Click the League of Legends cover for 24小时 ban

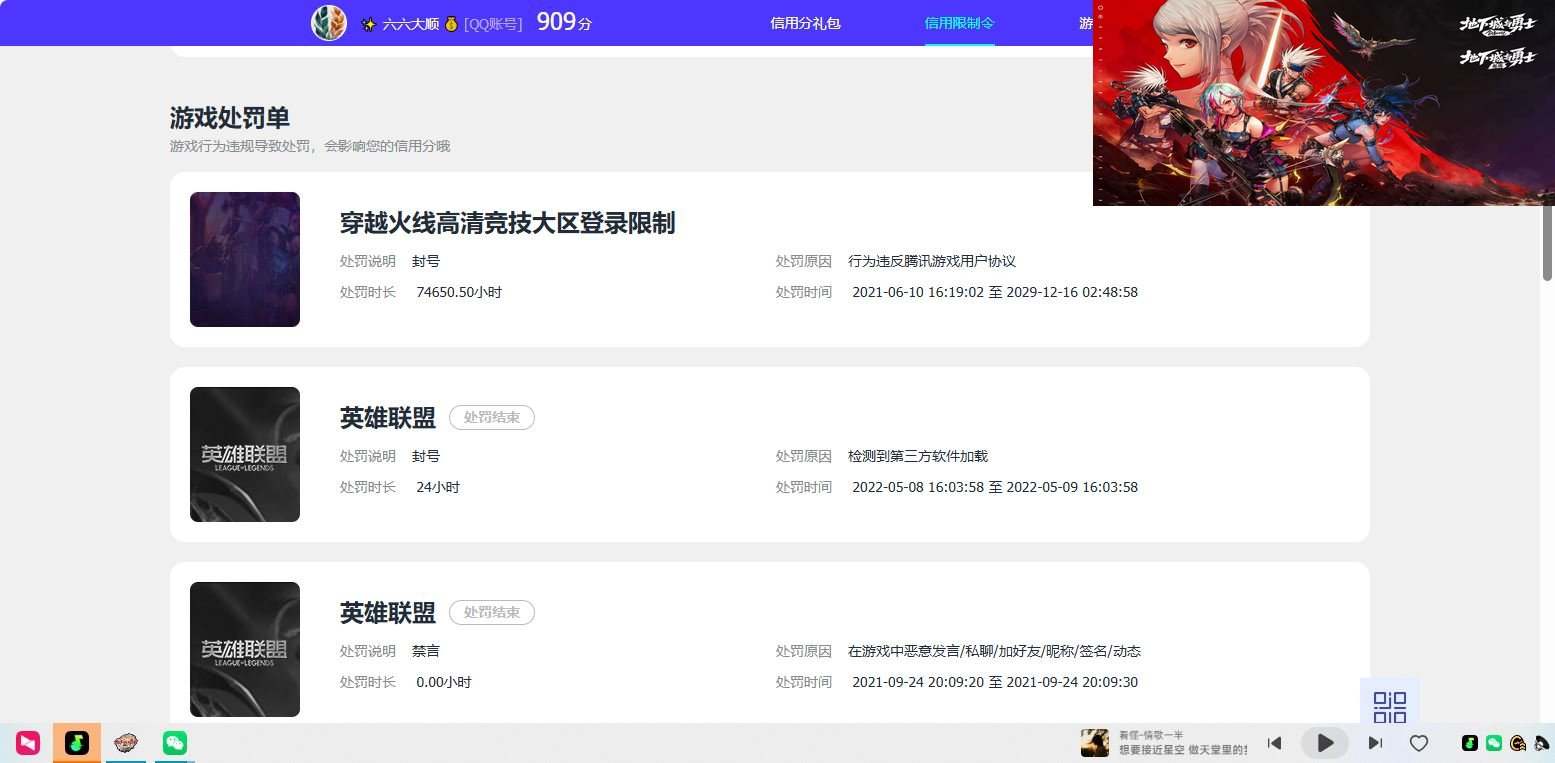tap(245, 454)
